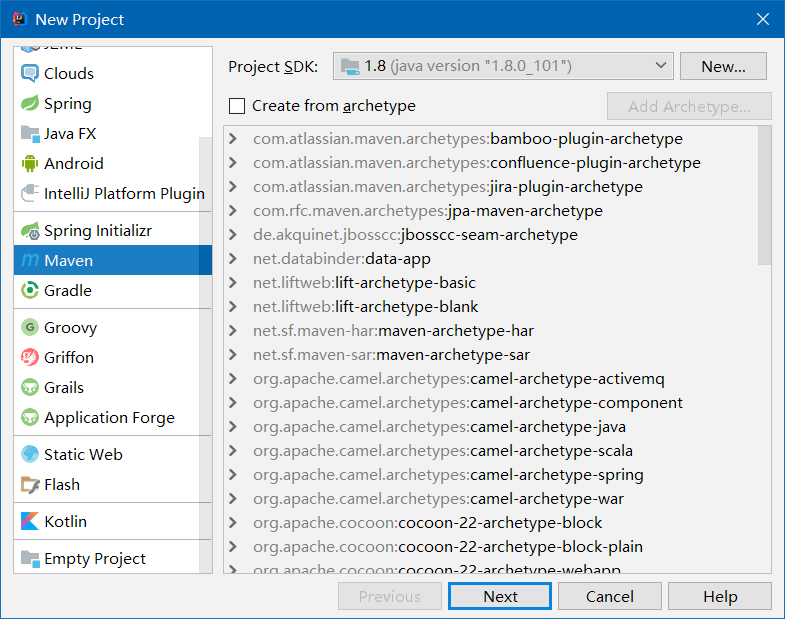The image size is (785, 619).
Task: Expand confluence-plugin-archetype entry
Action: point(233,163)
